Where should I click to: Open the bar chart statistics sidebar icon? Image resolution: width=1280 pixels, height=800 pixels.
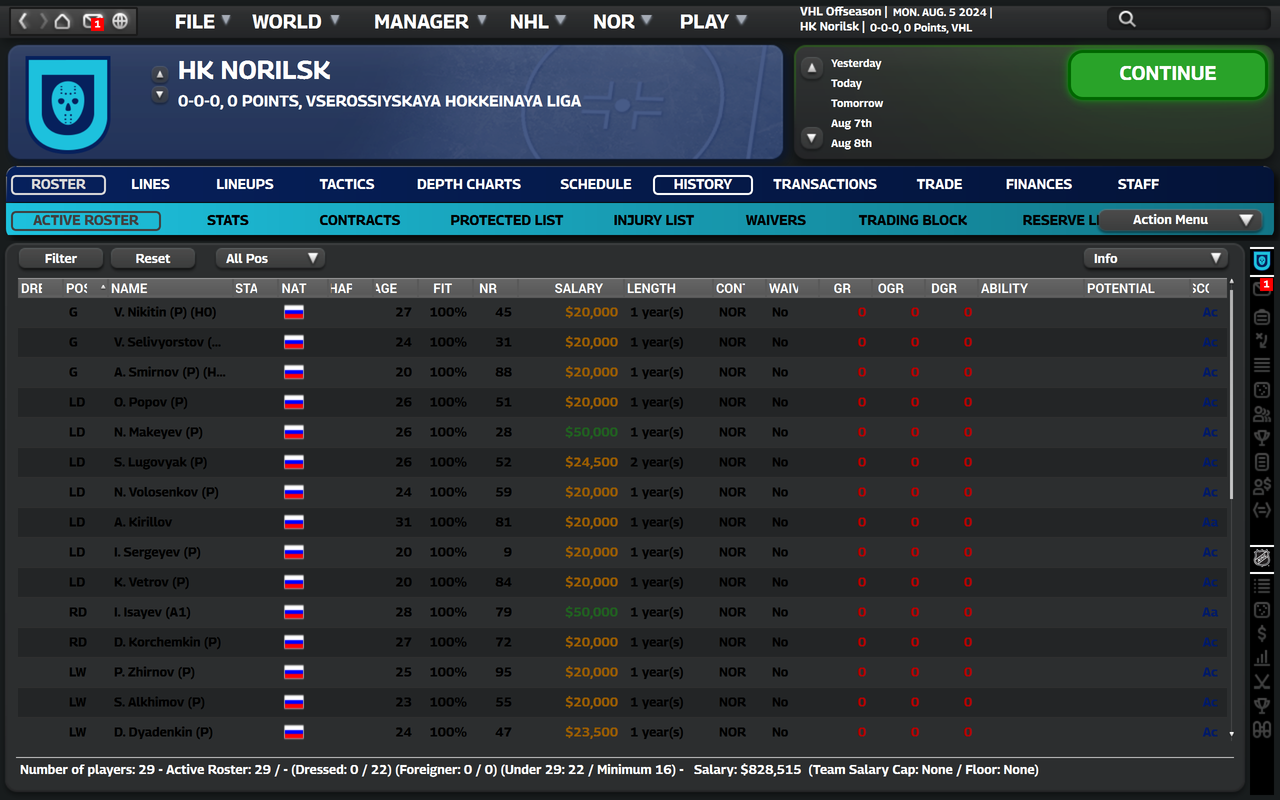click(1262, 658)
